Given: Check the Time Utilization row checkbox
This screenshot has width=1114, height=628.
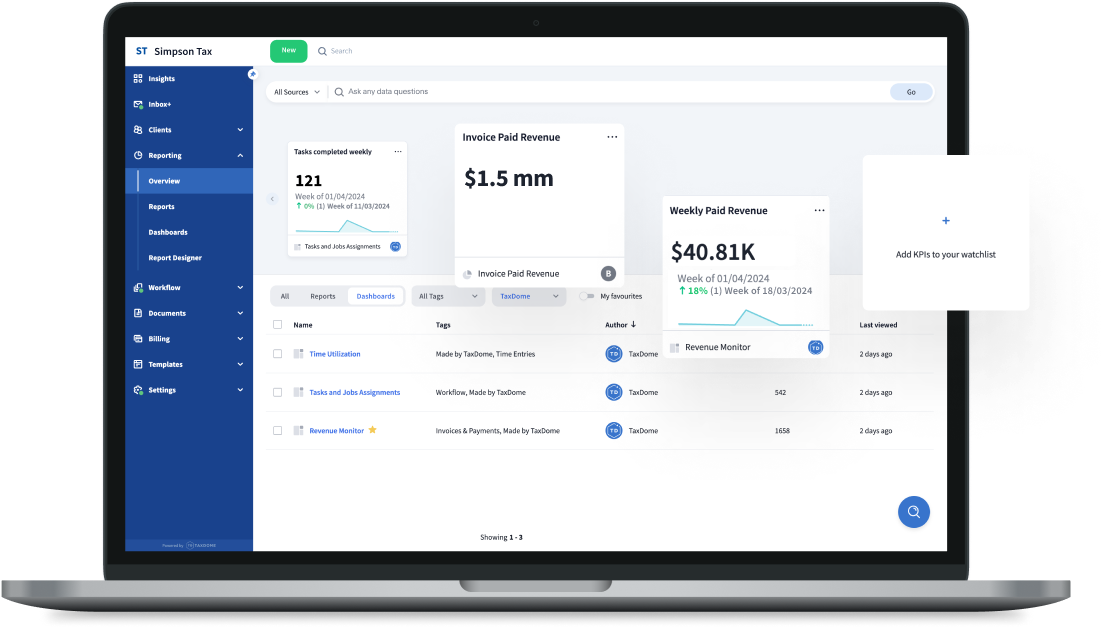Looking at the screenshot, I should (x=278, y=354).
